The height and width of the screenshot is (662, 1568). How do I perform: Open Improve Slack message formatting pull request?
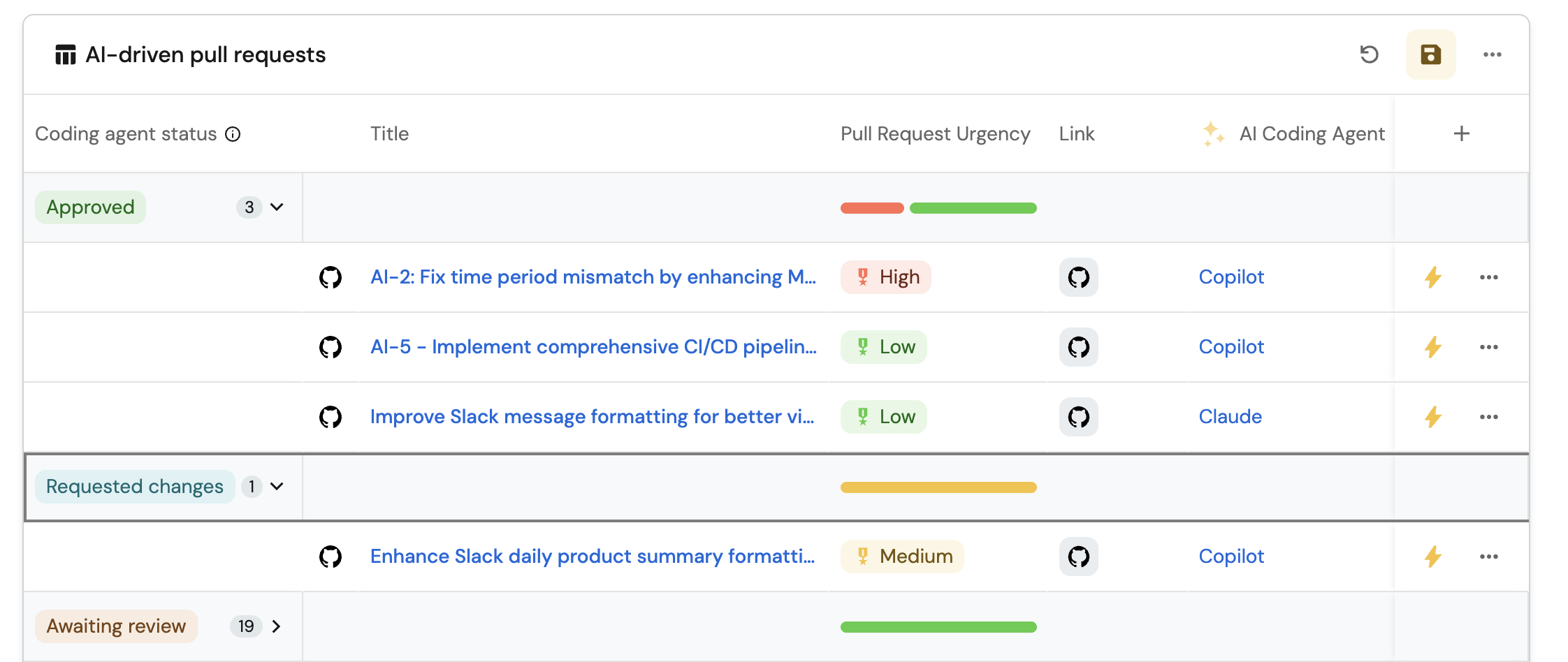pyautogui.click(x=591, y=417)
